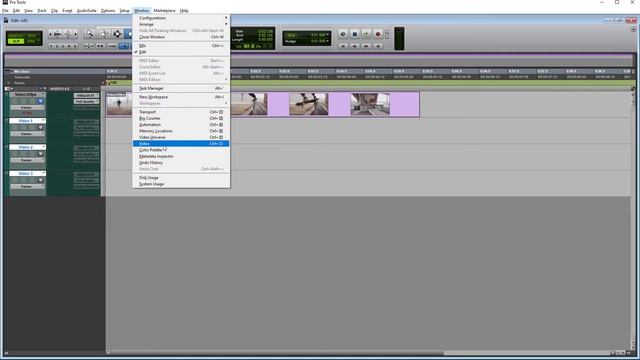Open the Help menu

[184, 11]
